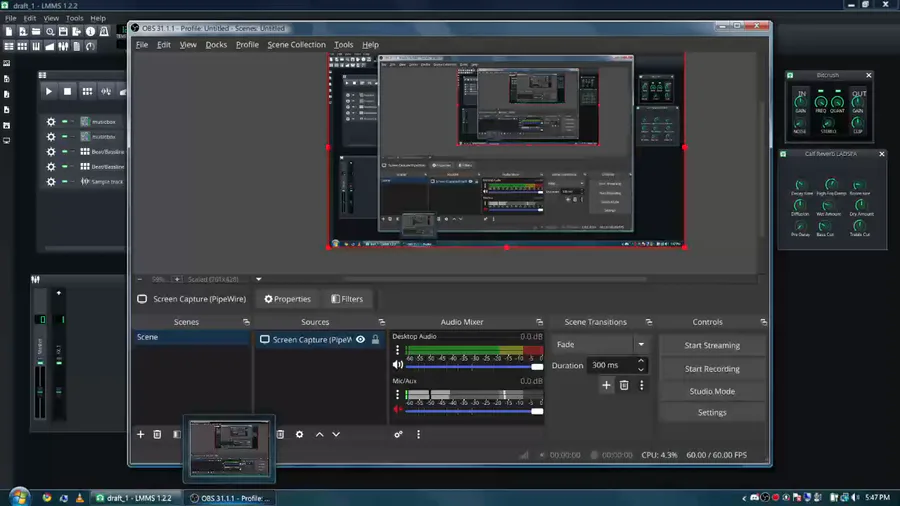Add a new scene transition with plus icon
The image size is (900, 506).
tap(606, 385)
